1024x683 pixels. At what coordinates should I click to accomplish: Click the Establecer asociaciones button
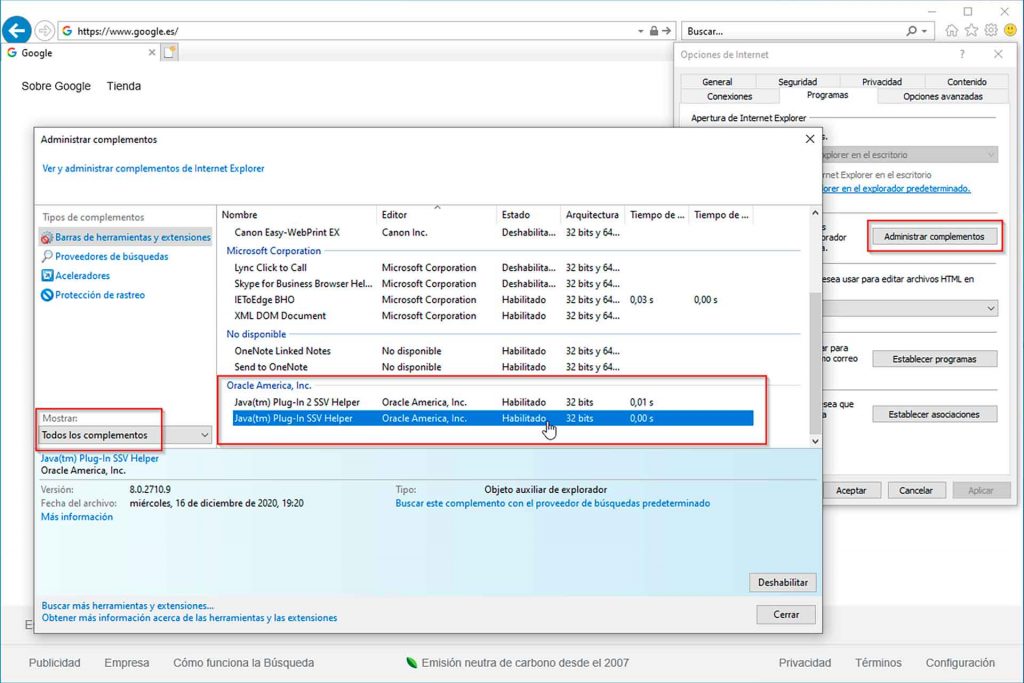coord(934,414)
